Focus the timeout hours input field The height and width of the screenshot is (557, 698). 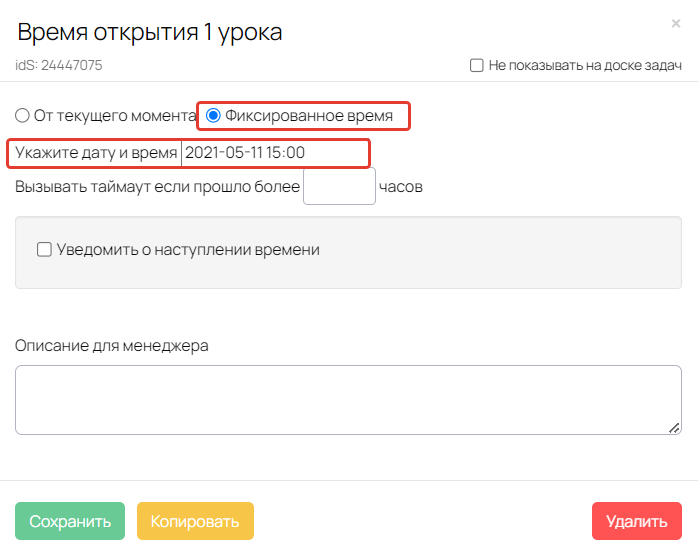pyautogui.click(x=339, y=186)
